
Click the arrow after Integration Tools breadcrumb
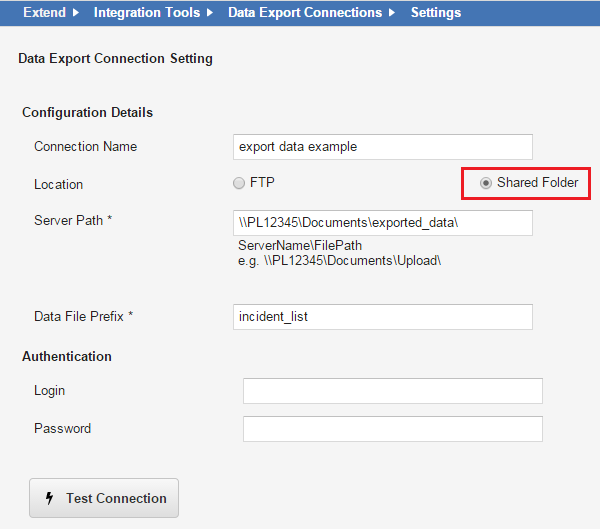click(x=209, y=13)
